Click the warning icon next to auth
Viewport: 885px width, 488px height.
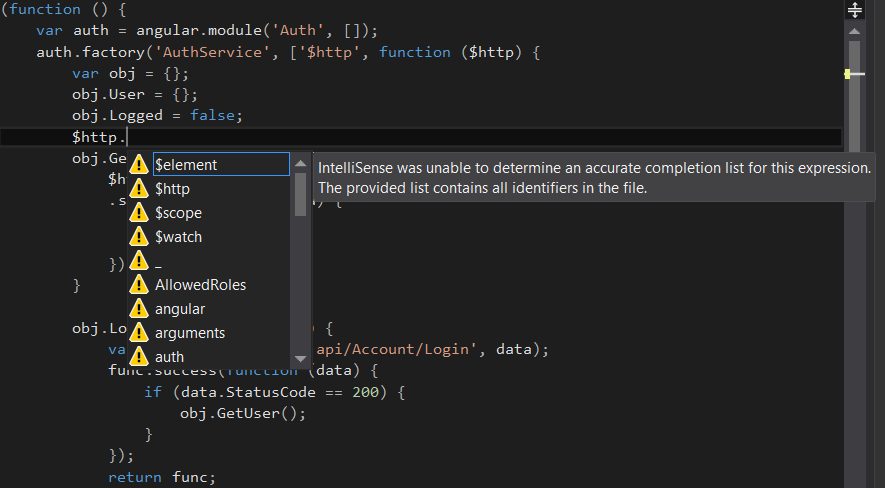tap(139, 357)
